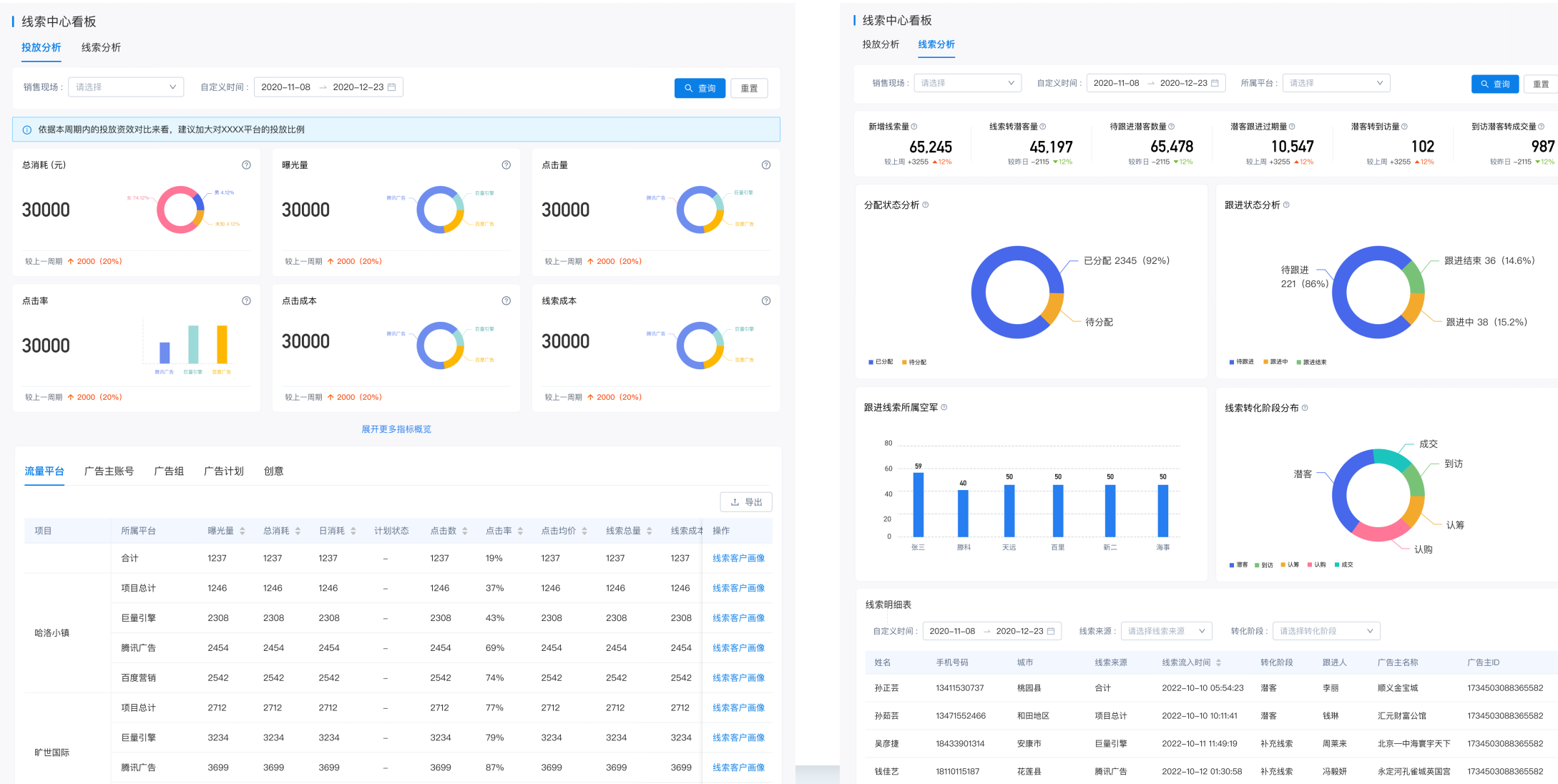Screen dimensions: 1558x784
Task: Sort table by 曝光量 column arrows
Action: click(242, 531)
